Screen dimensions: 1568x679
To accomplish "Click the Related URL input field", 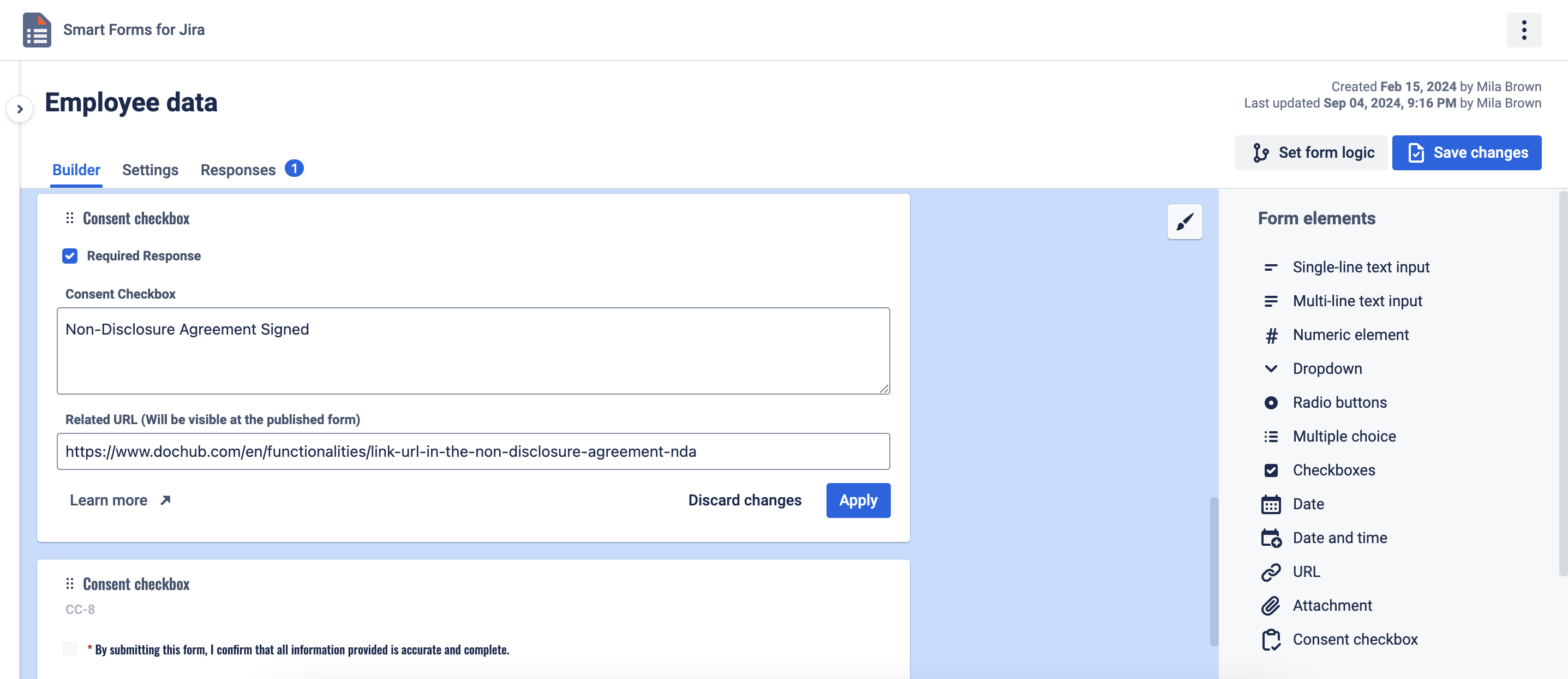I will pos(473,451).
